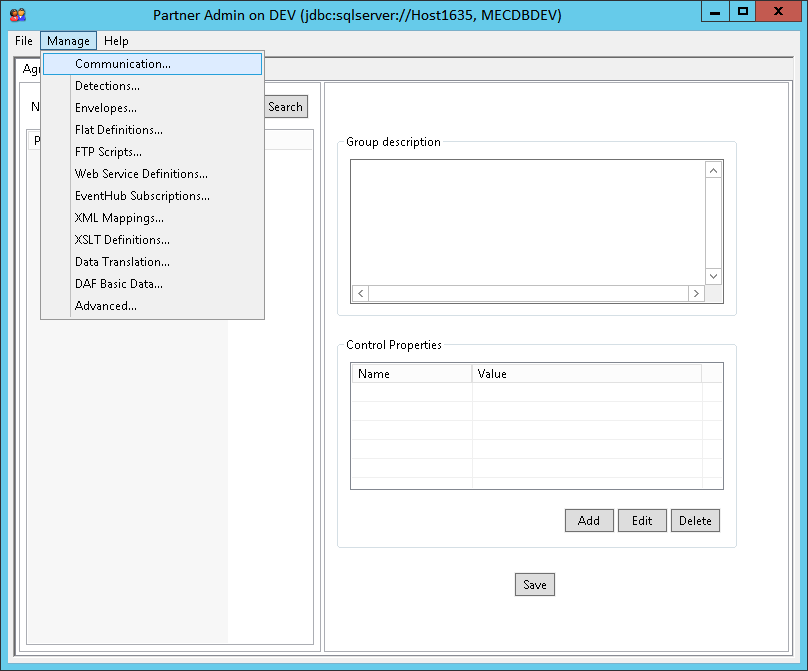Image resolution: width=808 pixels, height=671 pixels.
Task: Open the Help menu
Action: 116,41
